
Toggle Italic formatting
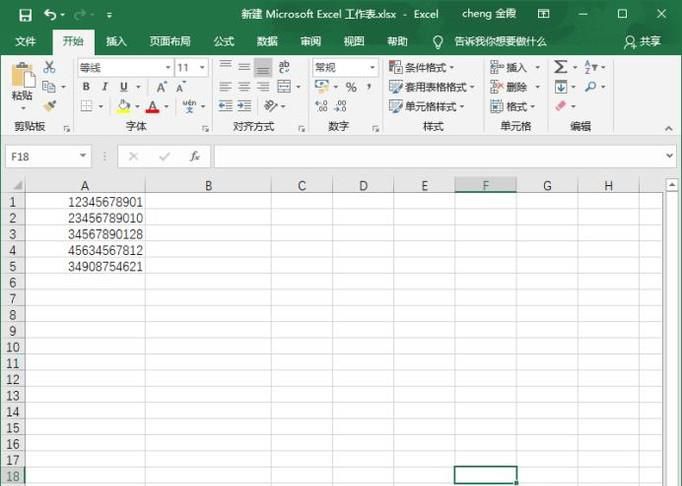pos(105,87)
